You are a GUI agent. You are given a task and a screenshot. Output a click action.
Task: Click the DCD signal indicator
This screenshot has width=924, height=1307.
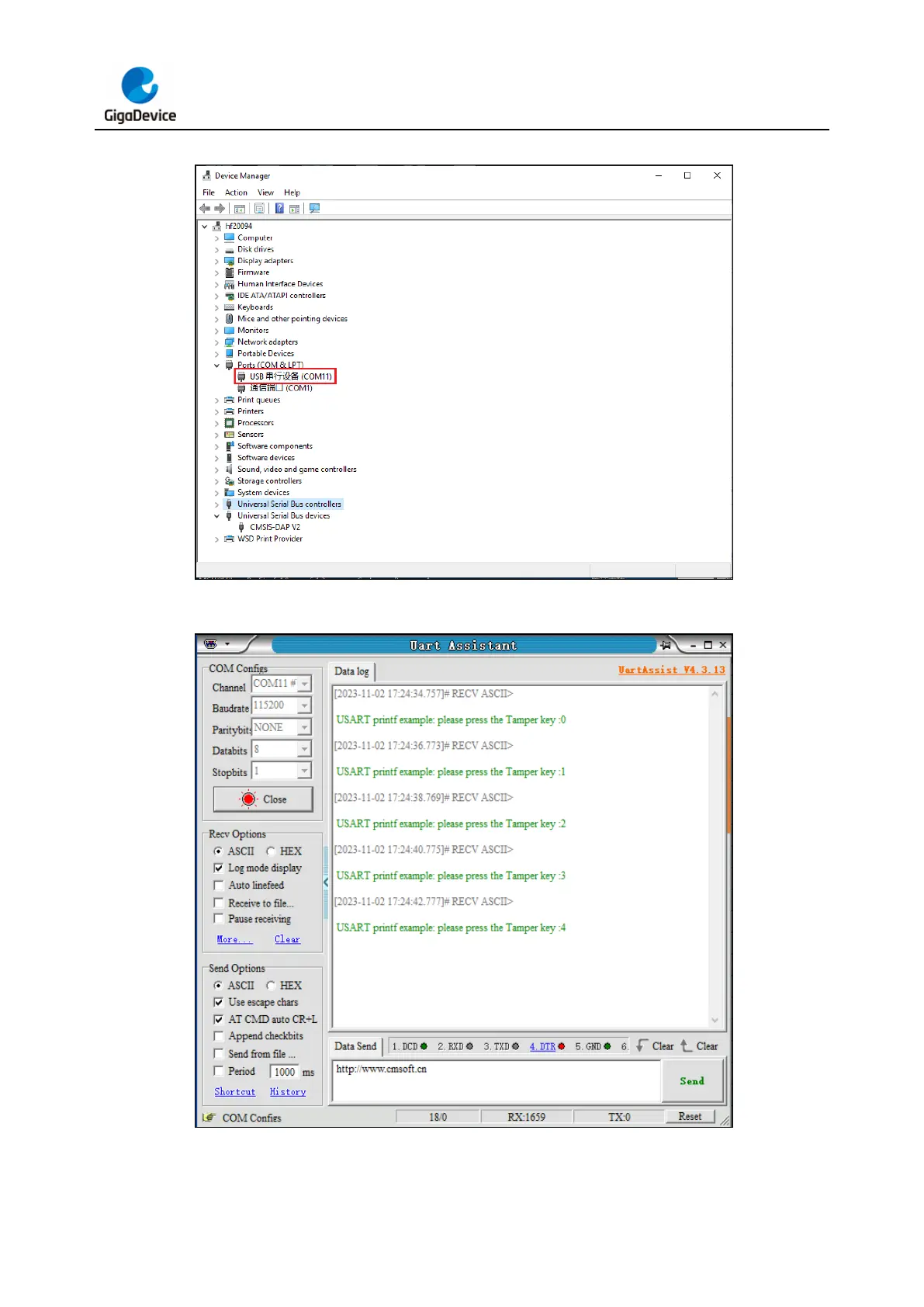(424, 1046)
